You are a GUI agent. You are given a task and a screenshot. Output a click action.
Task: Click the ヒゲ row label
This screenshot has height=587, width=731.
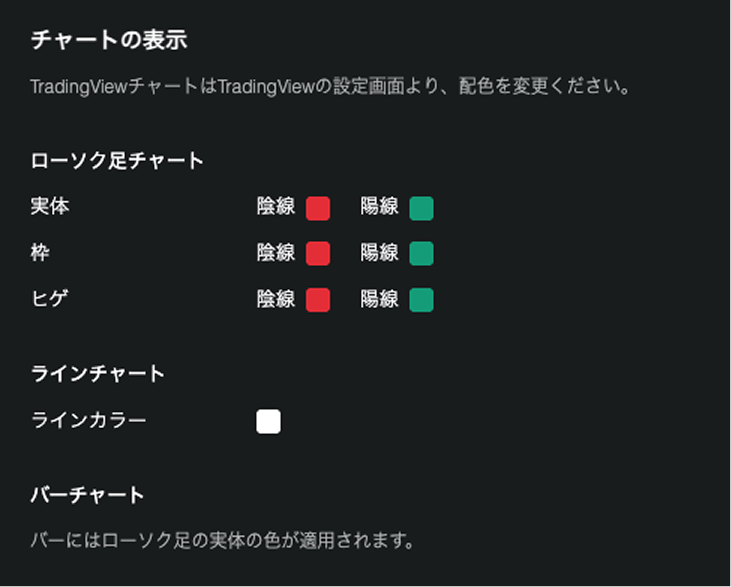50,299
